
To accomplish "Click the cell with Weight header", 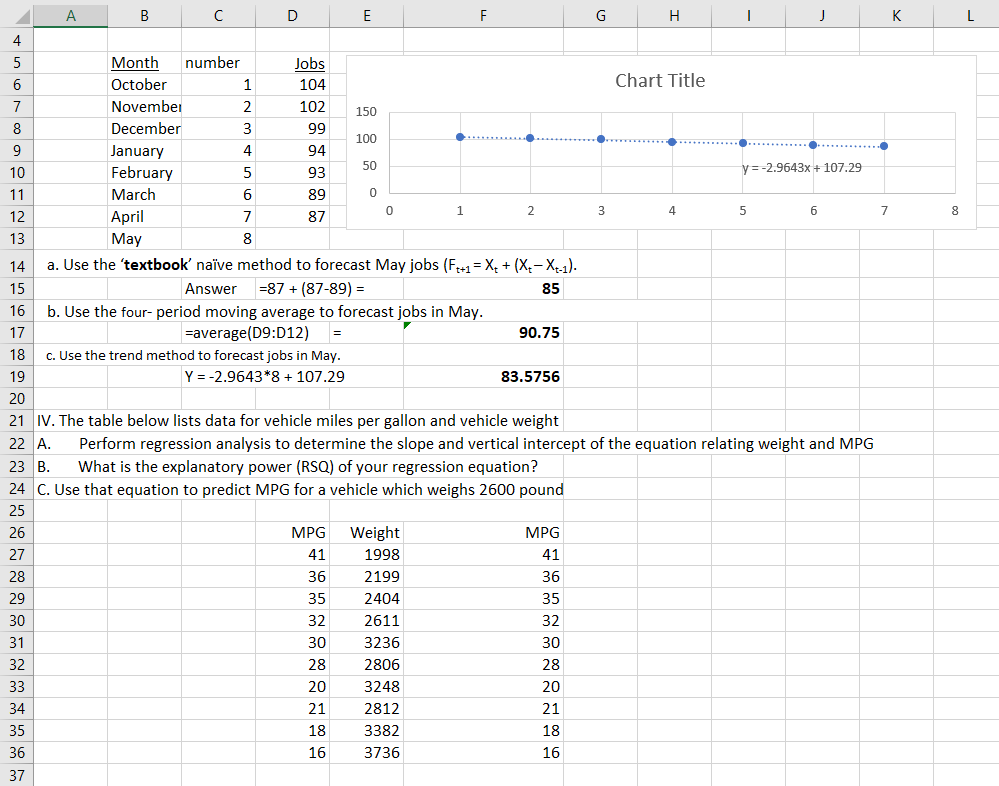I will pos(366,532).
